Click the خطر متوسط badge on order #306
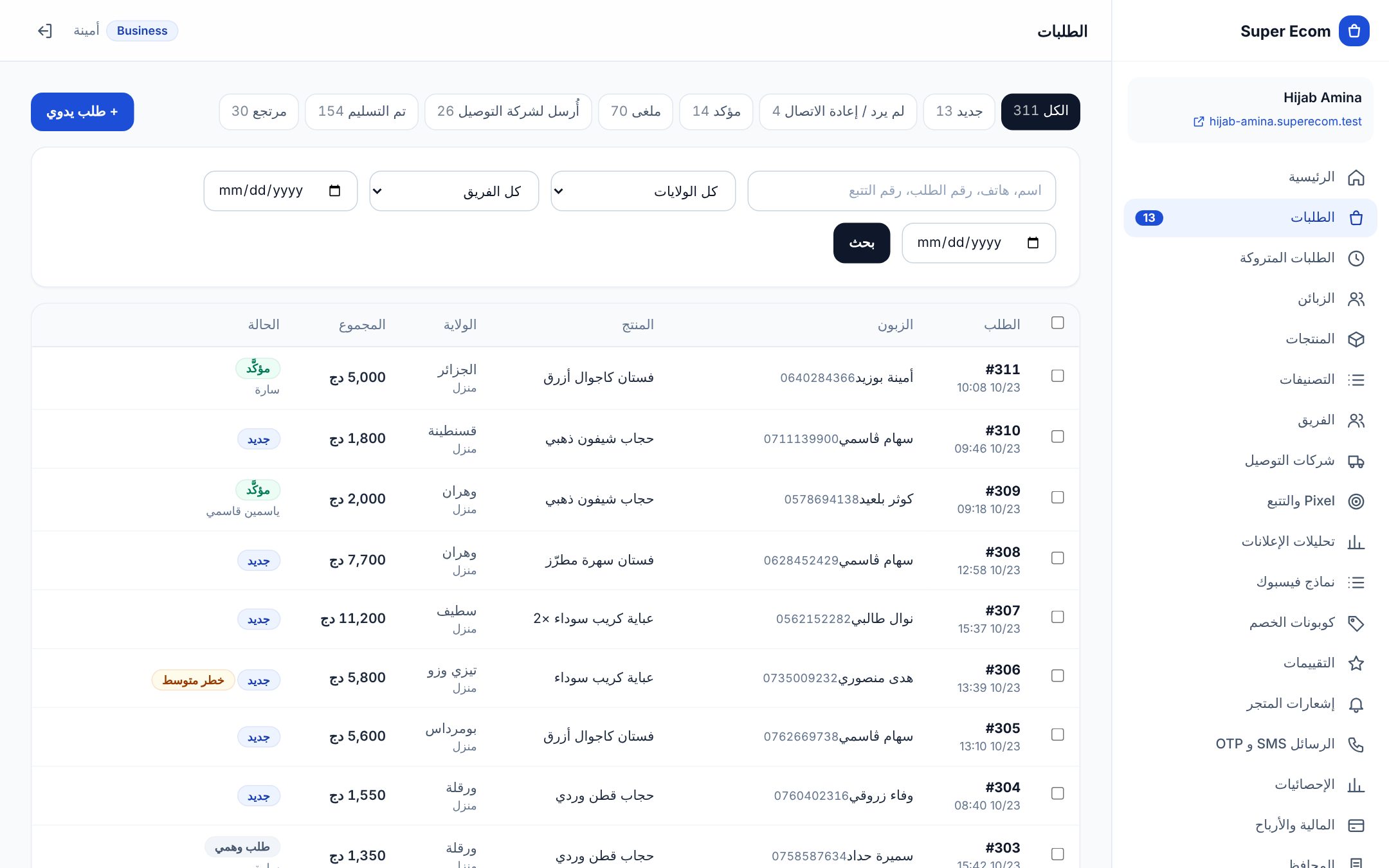This screenshot has width=1389, height=868. click(x=193, y=680)
